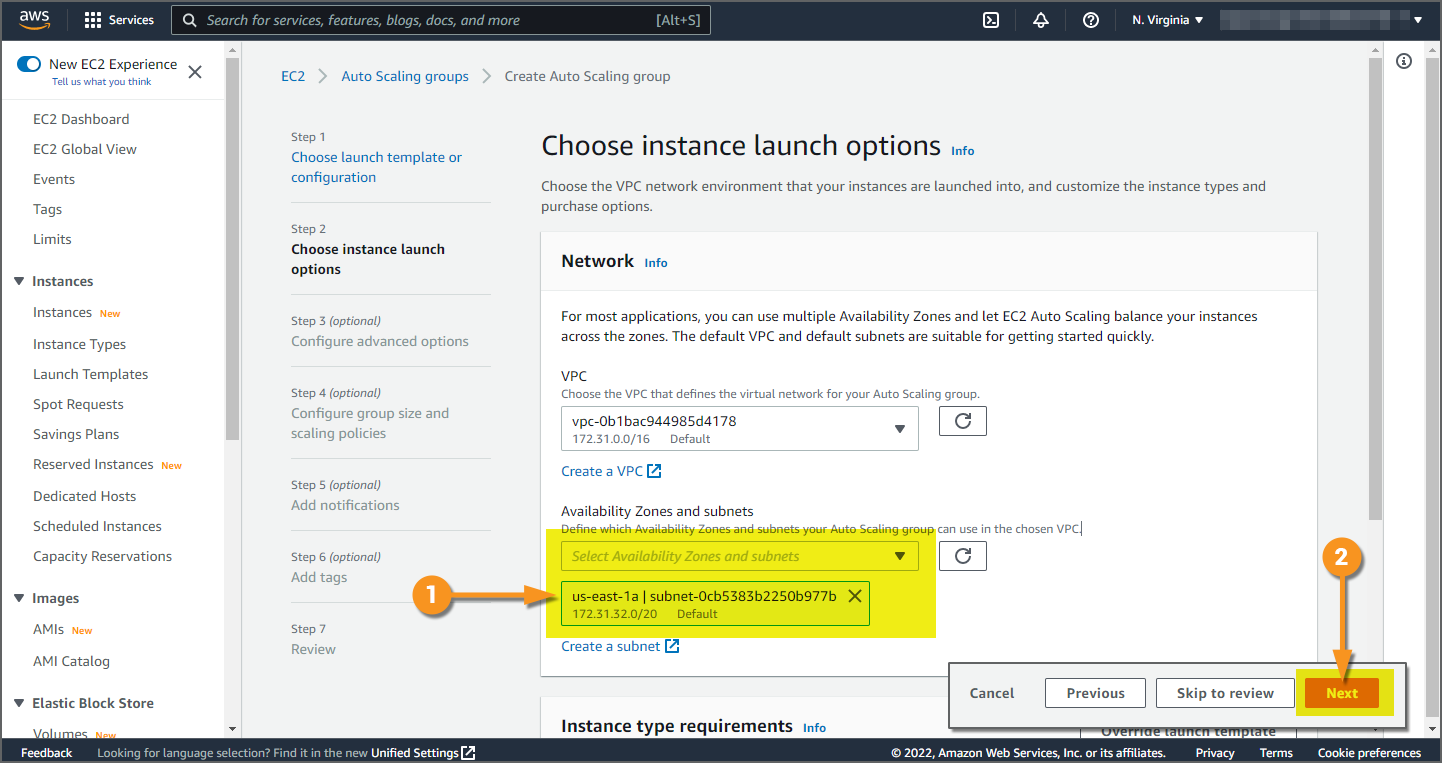
Task: Collapse the Elastic Block Store section
Action: 19,703
